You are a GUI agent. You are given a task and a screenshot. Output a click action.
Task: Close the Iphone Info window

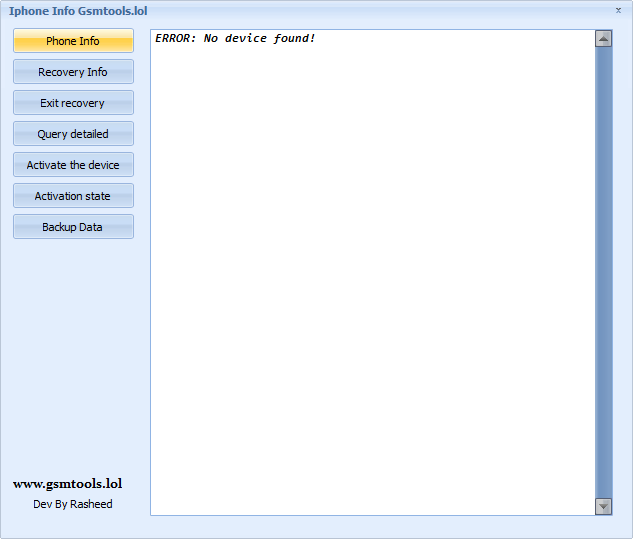618,10
